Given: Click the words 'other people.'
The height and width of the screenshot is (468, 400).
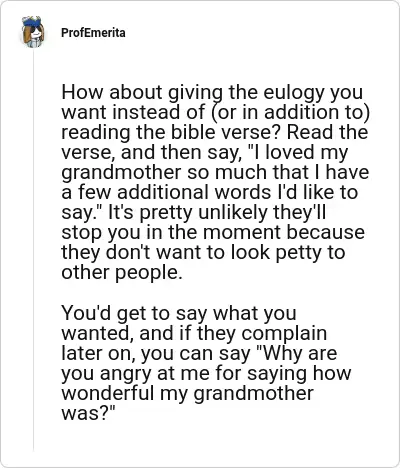Looking at the screenshot, I should [122, 272].
